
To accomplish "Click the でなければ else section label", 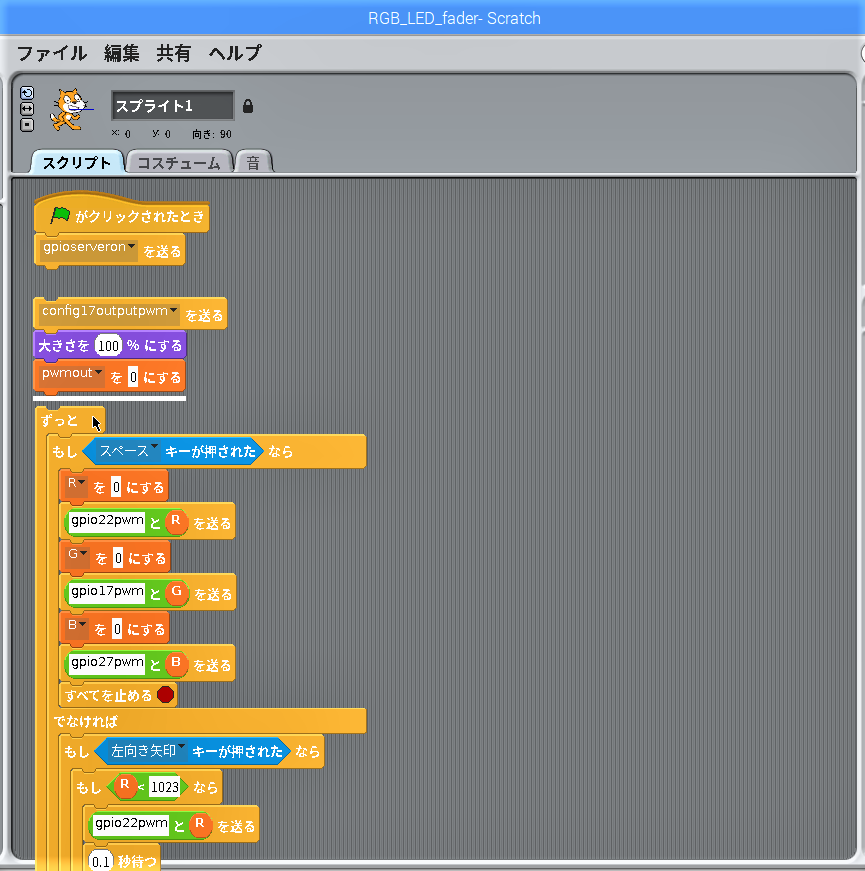I will (86, 722).
